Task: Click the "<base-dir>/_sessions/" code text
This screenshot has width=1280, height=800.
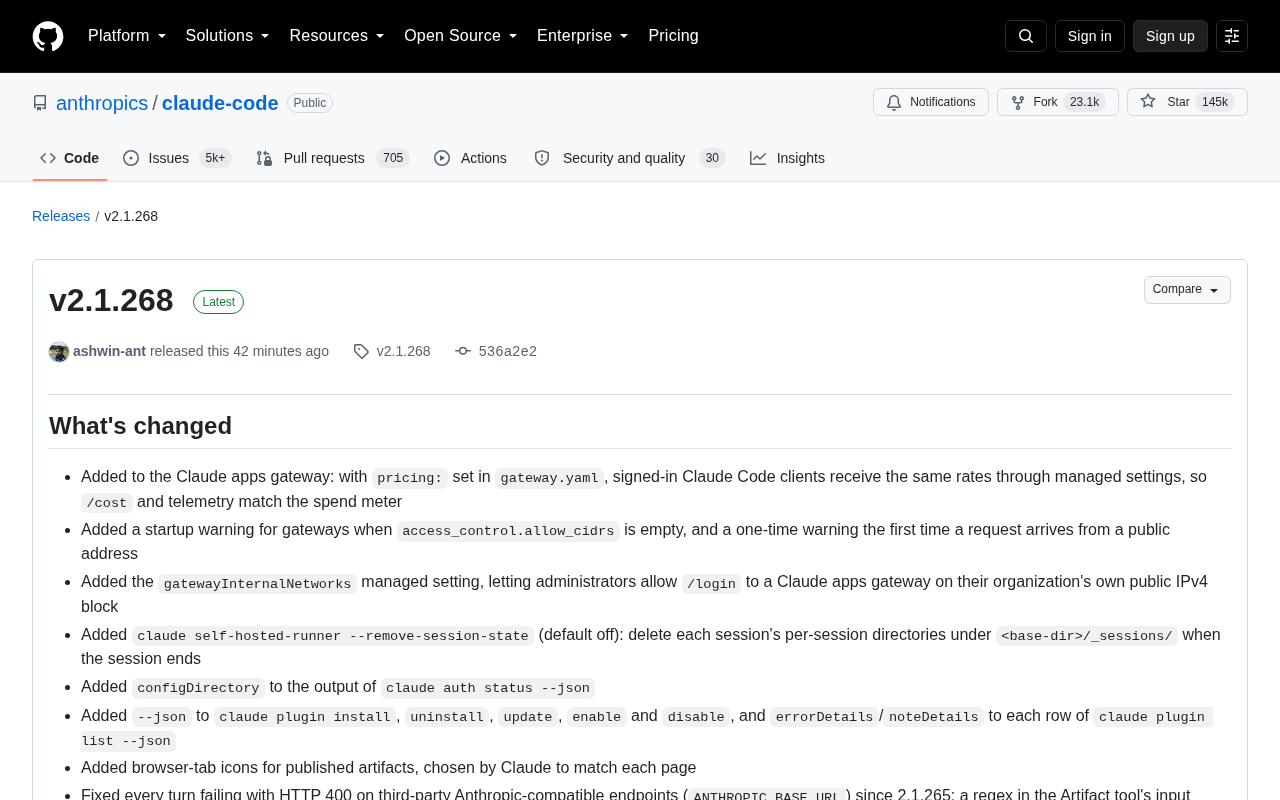Action: 1087,636
